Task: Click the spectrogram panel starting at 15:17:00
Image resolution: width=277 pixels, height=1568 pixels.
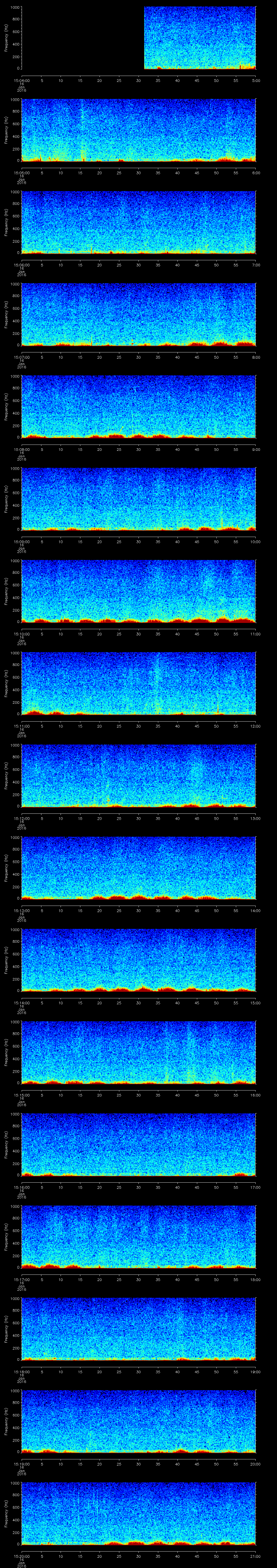Action: (x=139, y=1237)
